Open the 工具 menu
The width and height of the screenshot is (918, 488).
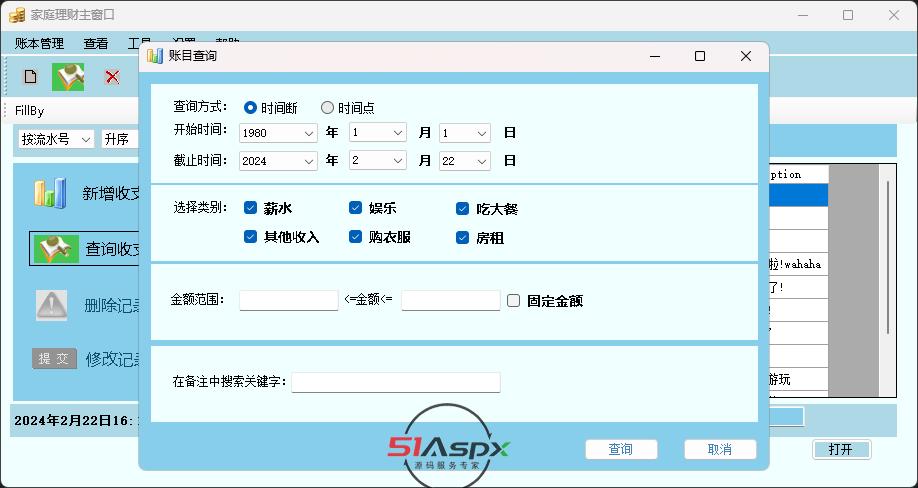tap(139, 43)
